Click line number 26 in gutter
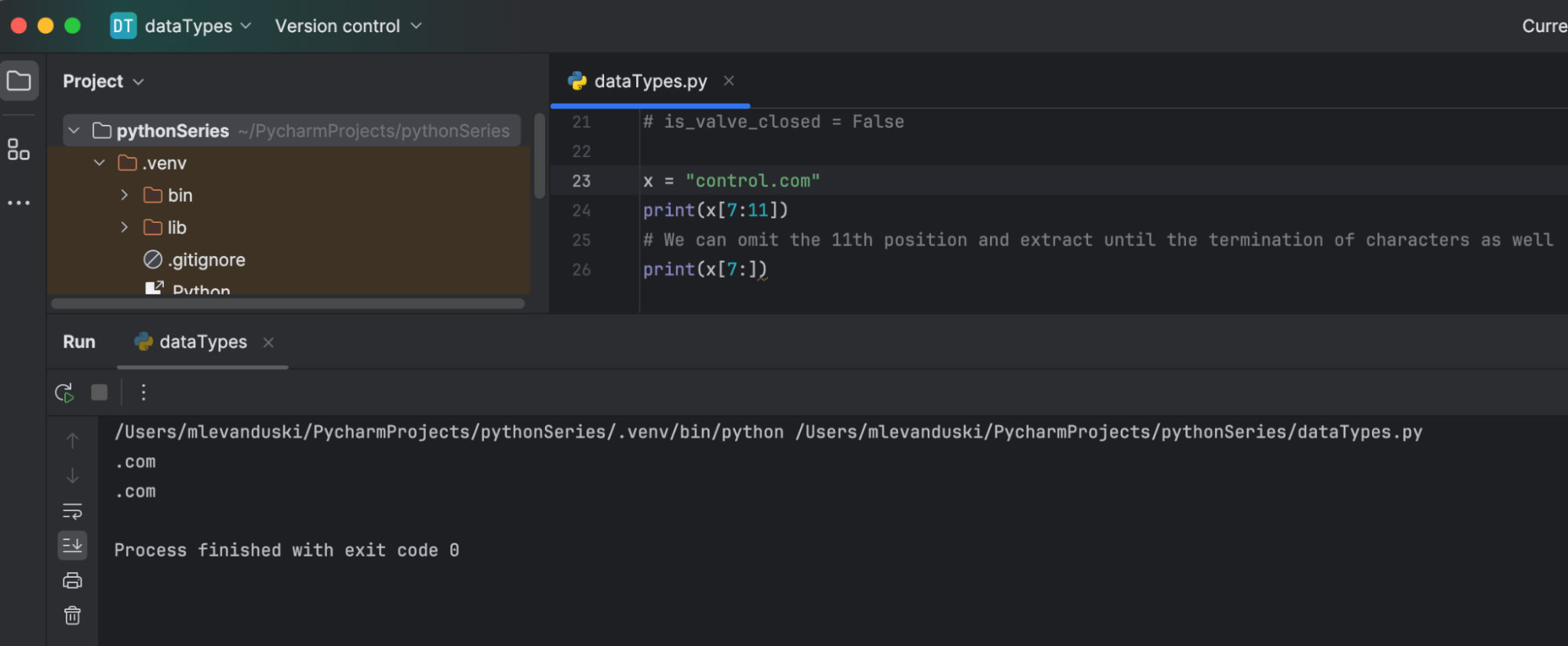Viewport: 1568px width, 646px height. [581, 269]
